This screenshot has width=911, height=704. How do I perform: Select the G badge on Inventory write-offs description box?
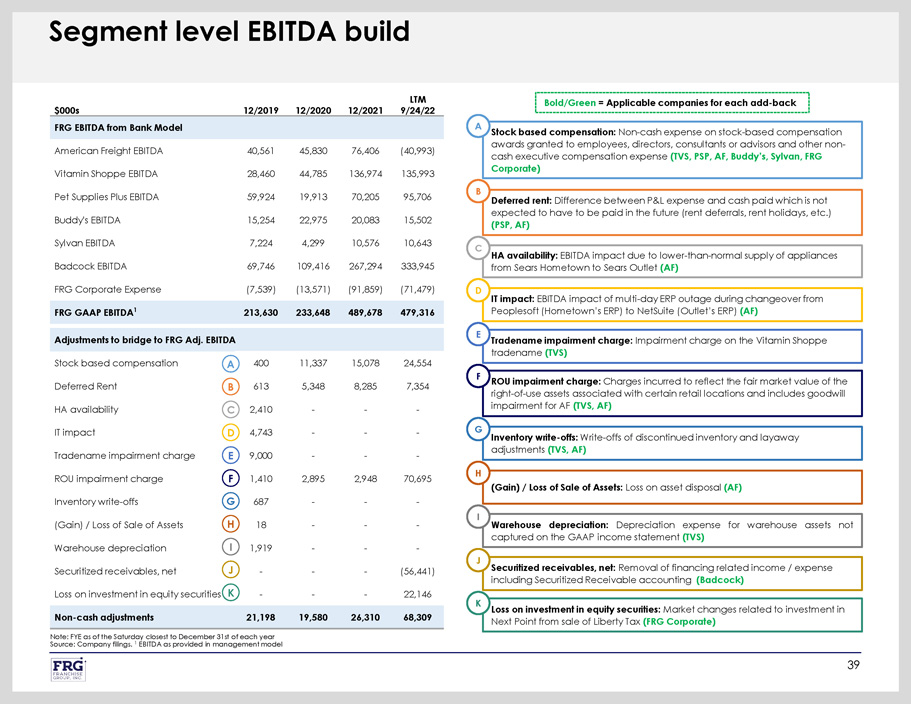479,428
